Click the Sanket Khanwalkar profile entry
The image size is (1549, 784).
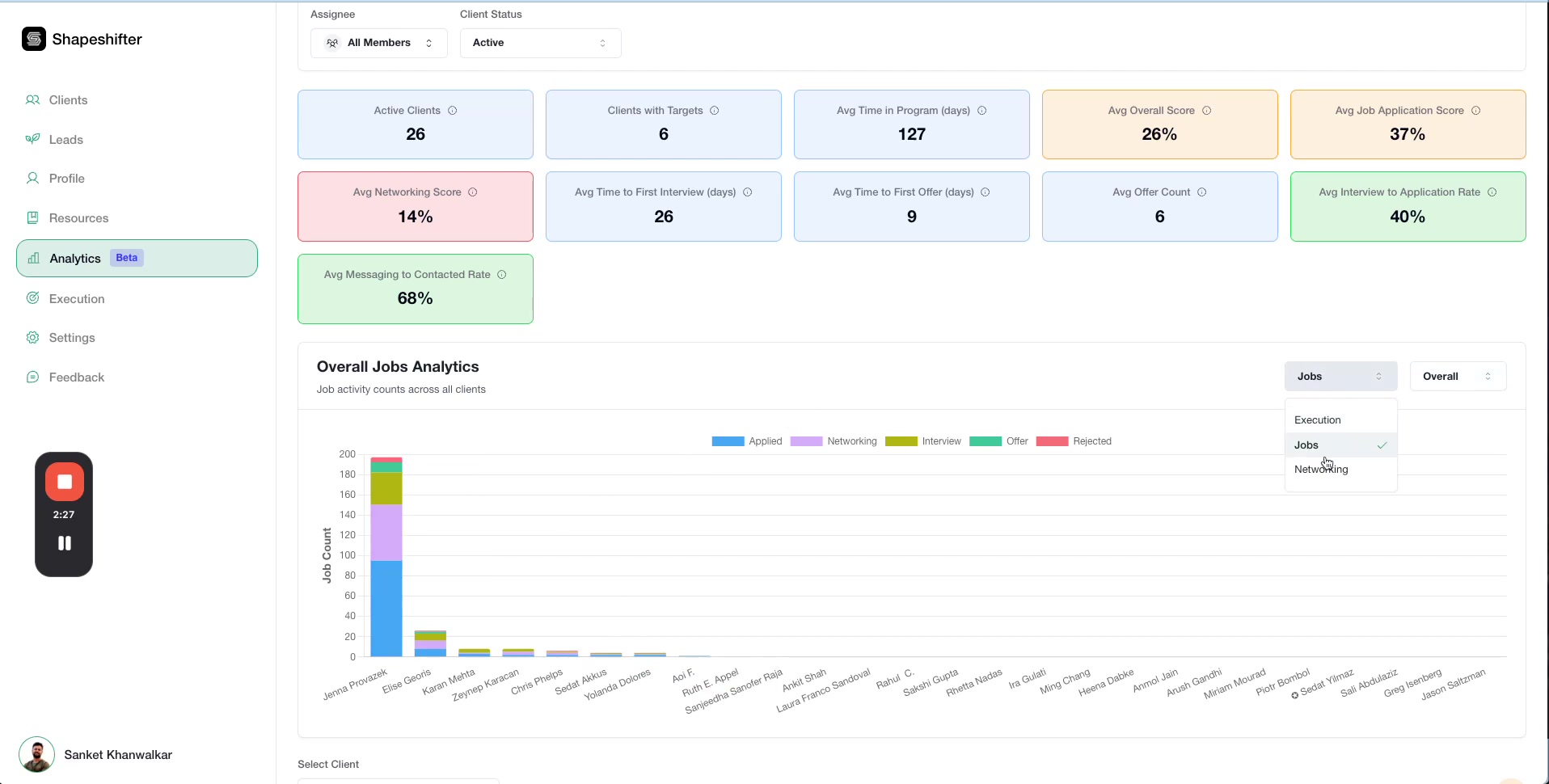(x=118, y=754)
